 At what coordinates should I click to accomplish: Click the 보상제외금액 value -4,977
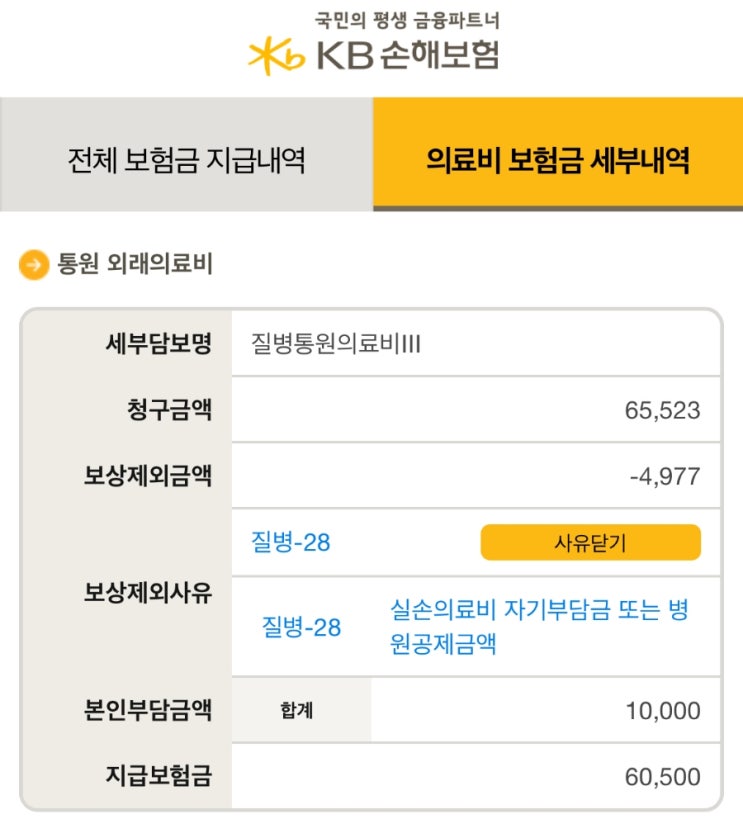(665, 477)
